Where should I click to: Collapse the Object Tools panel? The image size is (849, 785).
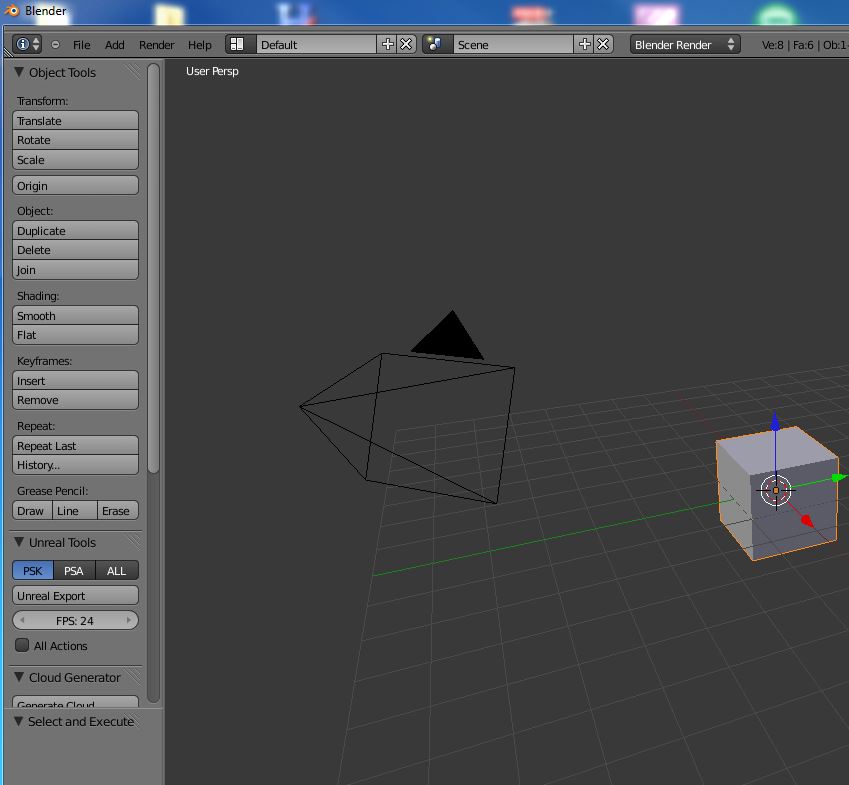pos(19,72)
